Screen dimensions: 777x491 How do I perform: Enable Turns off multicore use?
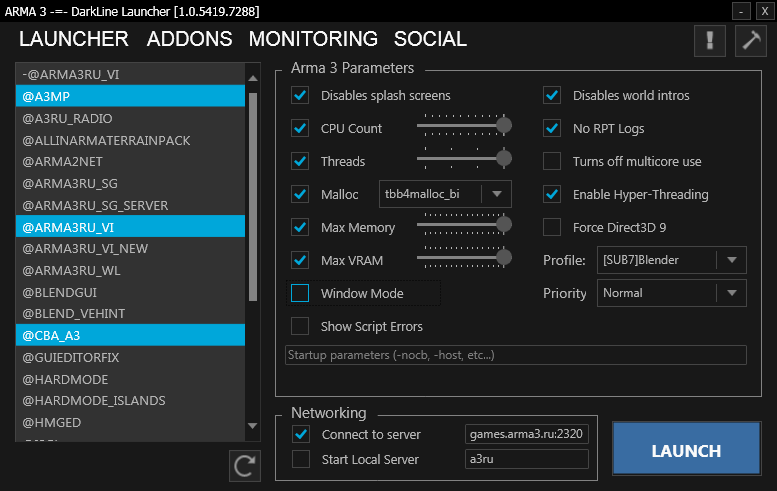point(552,161)
